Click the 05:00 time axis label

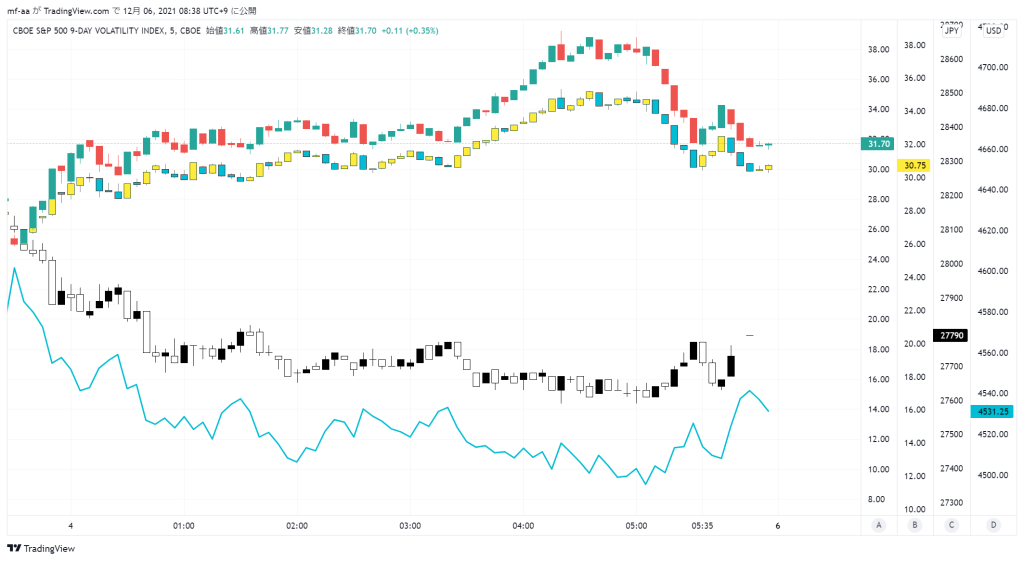click(x=636, y=526)
